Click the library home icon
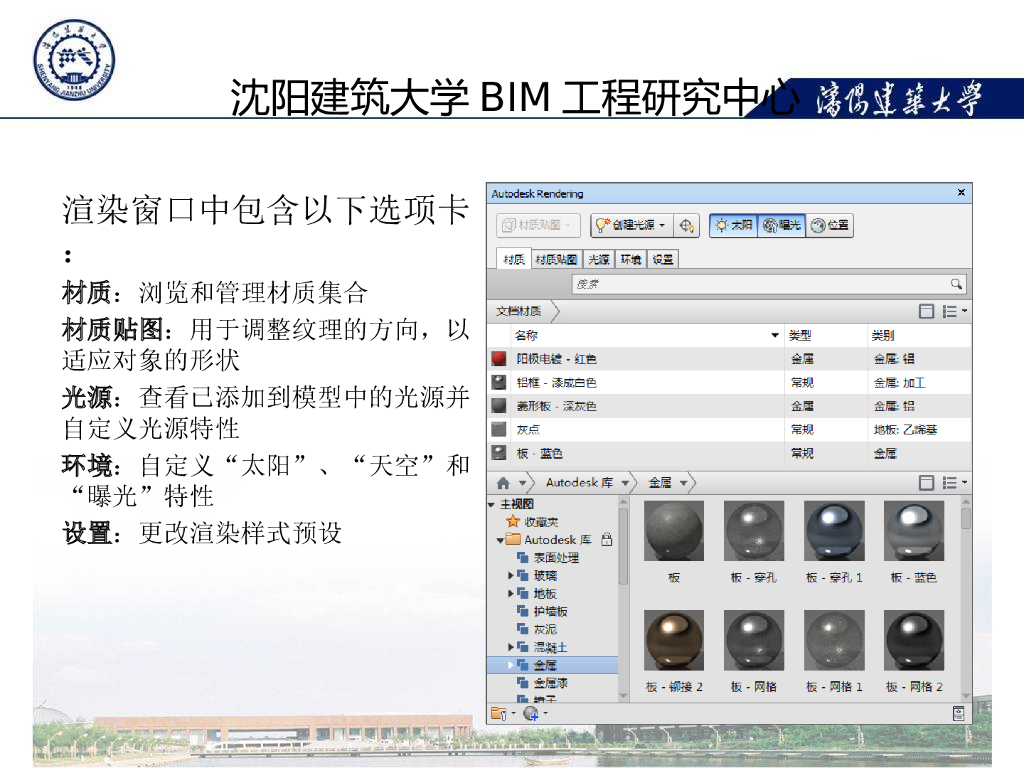The height and width of the screenshot is (768, 1024). [x=503, y=483]
